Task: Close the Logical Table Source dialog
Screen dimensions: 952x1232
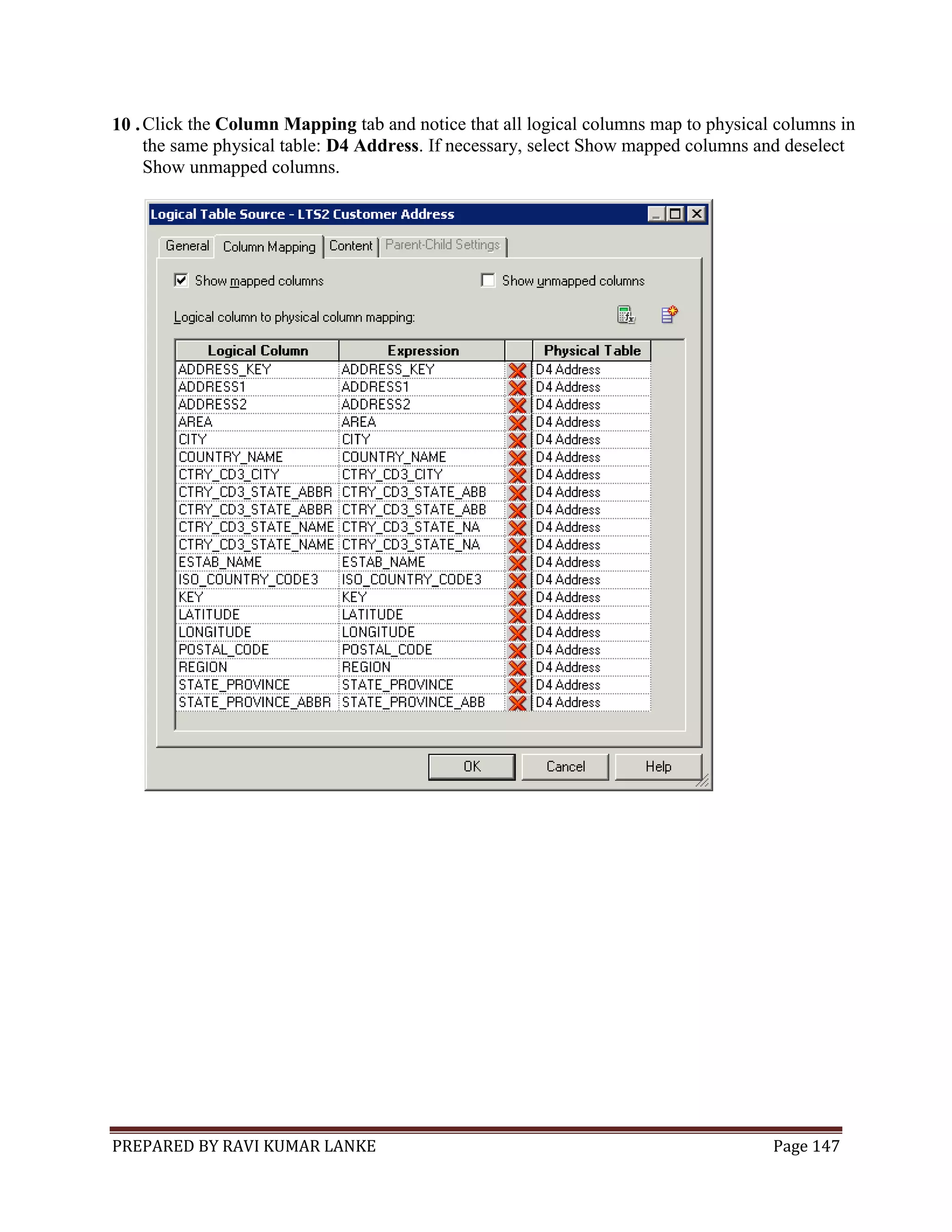Action: (696, 214)
